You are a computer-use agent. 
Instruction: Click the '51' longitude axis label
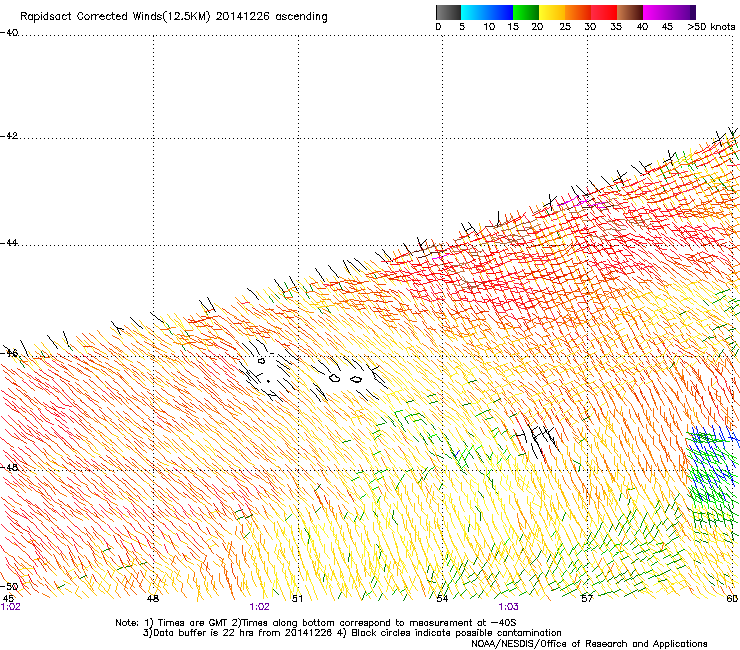click(297, 598)
